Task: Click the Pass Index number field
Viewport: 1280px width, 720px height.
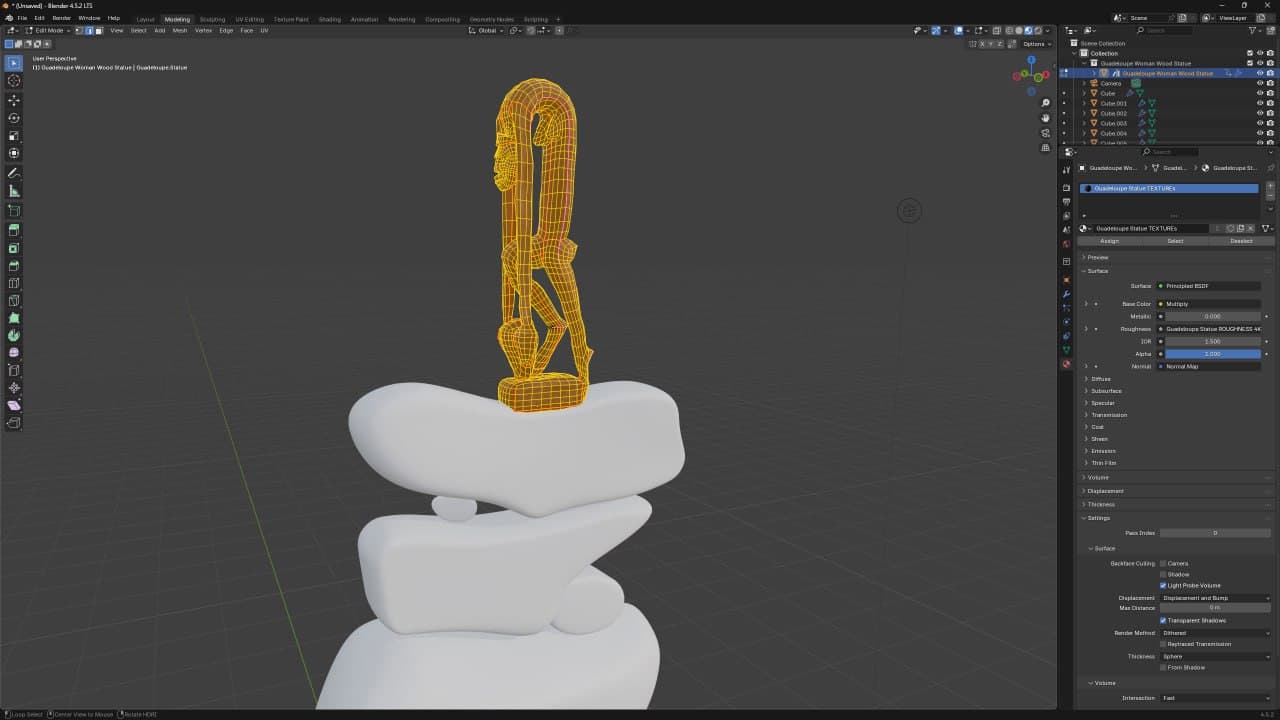Action: 1214,533
